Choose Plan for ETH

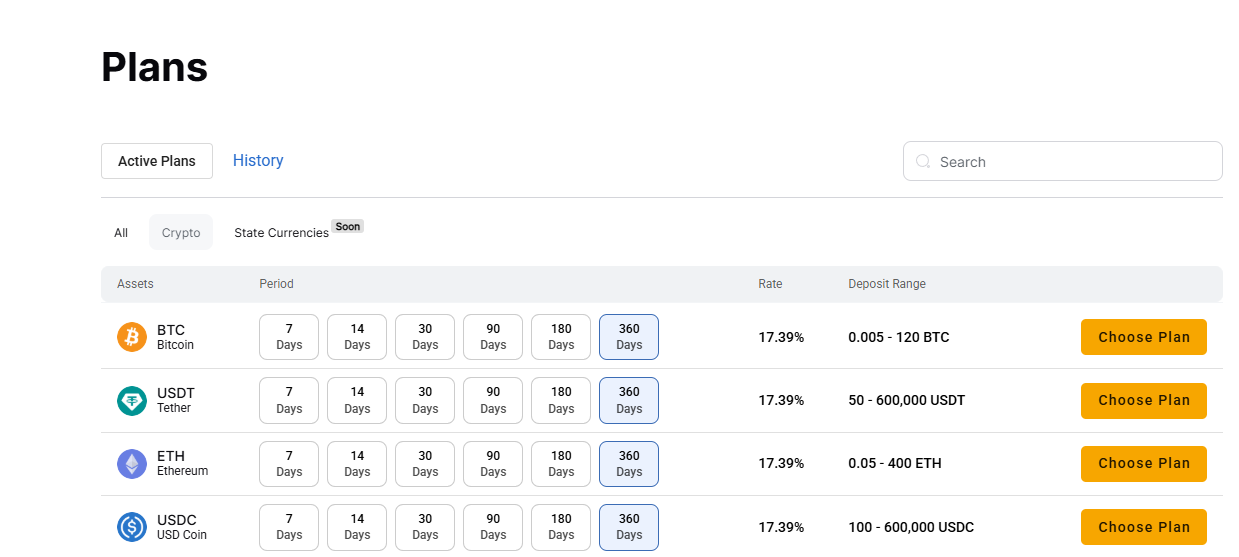[1144, 463]
